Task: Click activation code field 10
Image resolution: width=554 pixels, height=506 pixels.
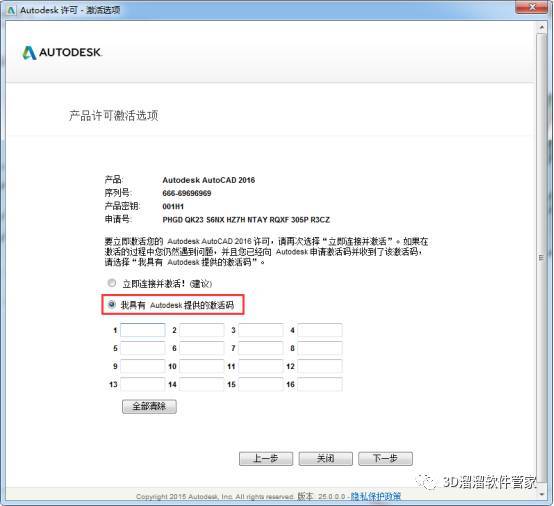Action: click(x=202, y=366)
